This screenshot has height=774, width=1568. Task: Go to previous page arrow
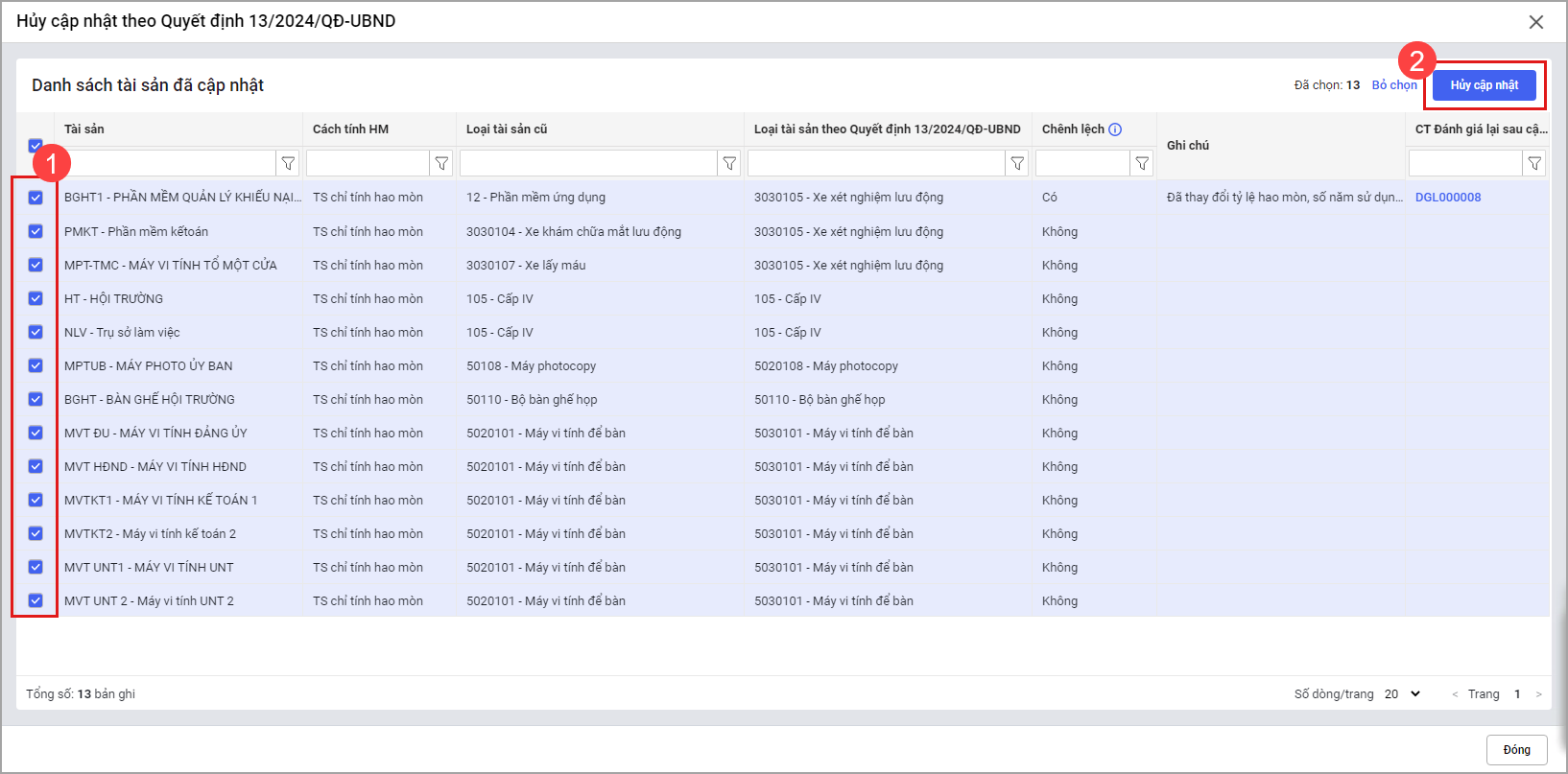pos(1455,694)
